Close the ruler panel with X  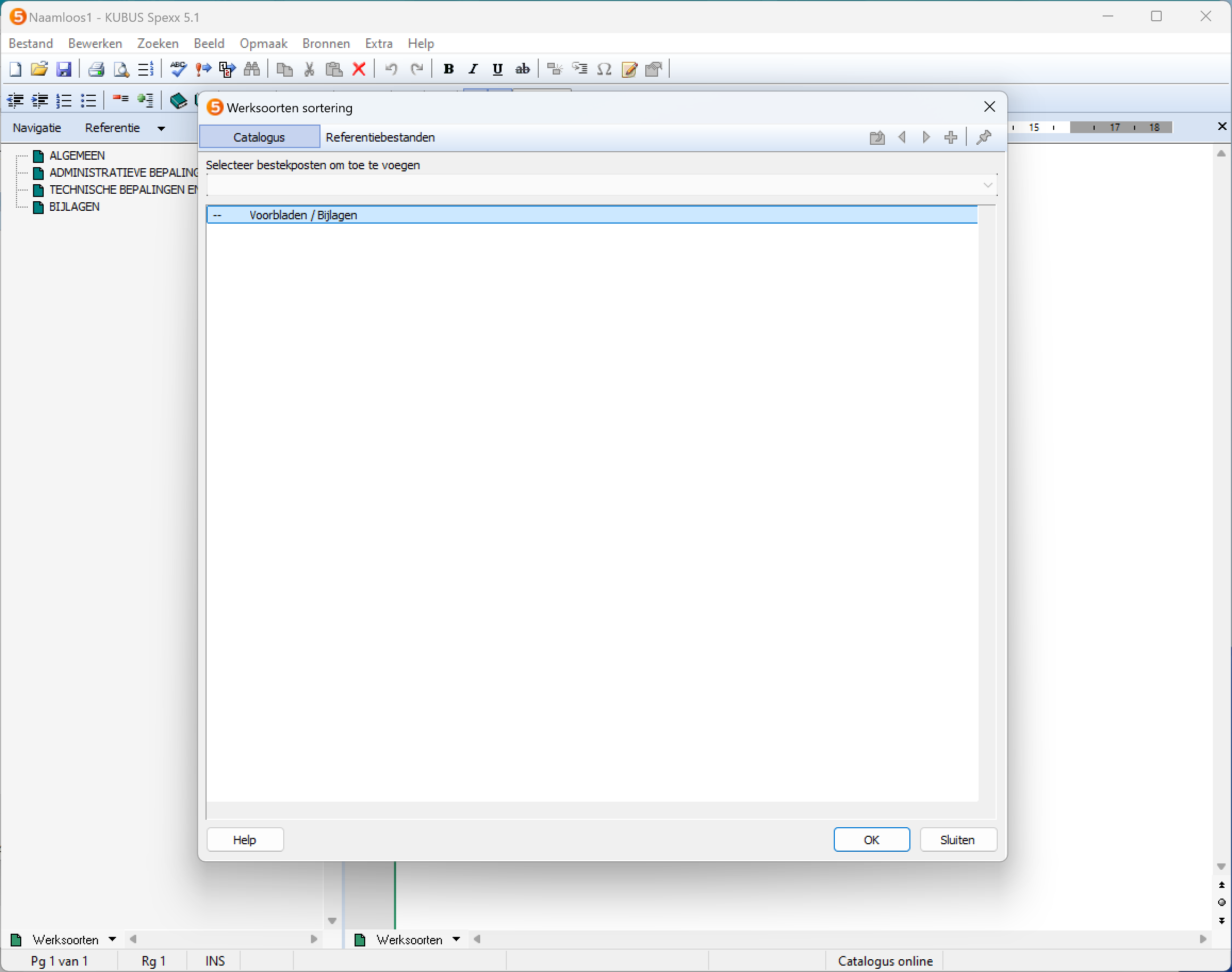pos(1222,126)
